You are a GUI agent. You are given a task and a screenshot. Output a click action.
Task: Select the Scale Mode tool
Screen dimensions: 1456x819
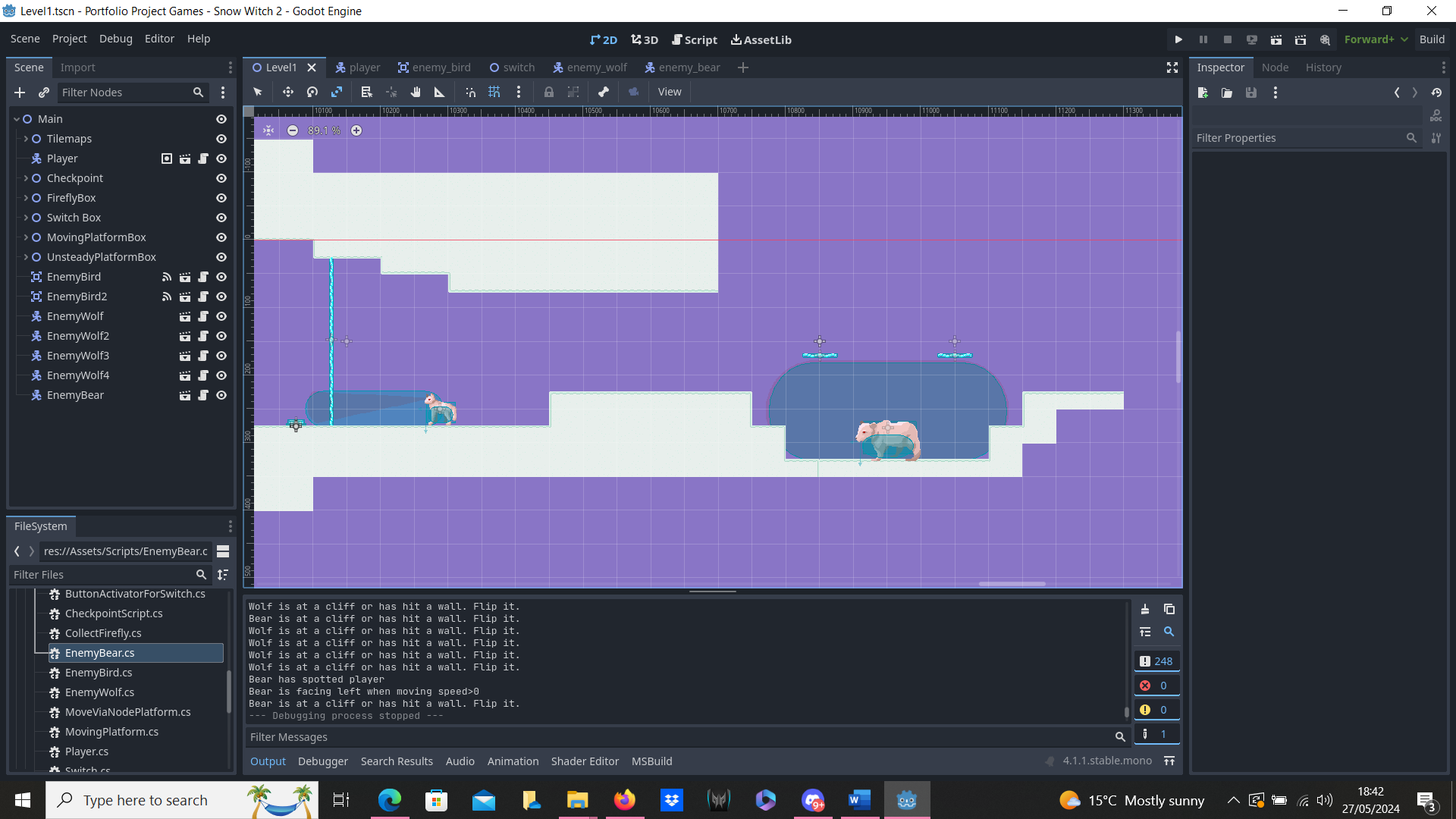pyautogui.click(x=337, y=92)
